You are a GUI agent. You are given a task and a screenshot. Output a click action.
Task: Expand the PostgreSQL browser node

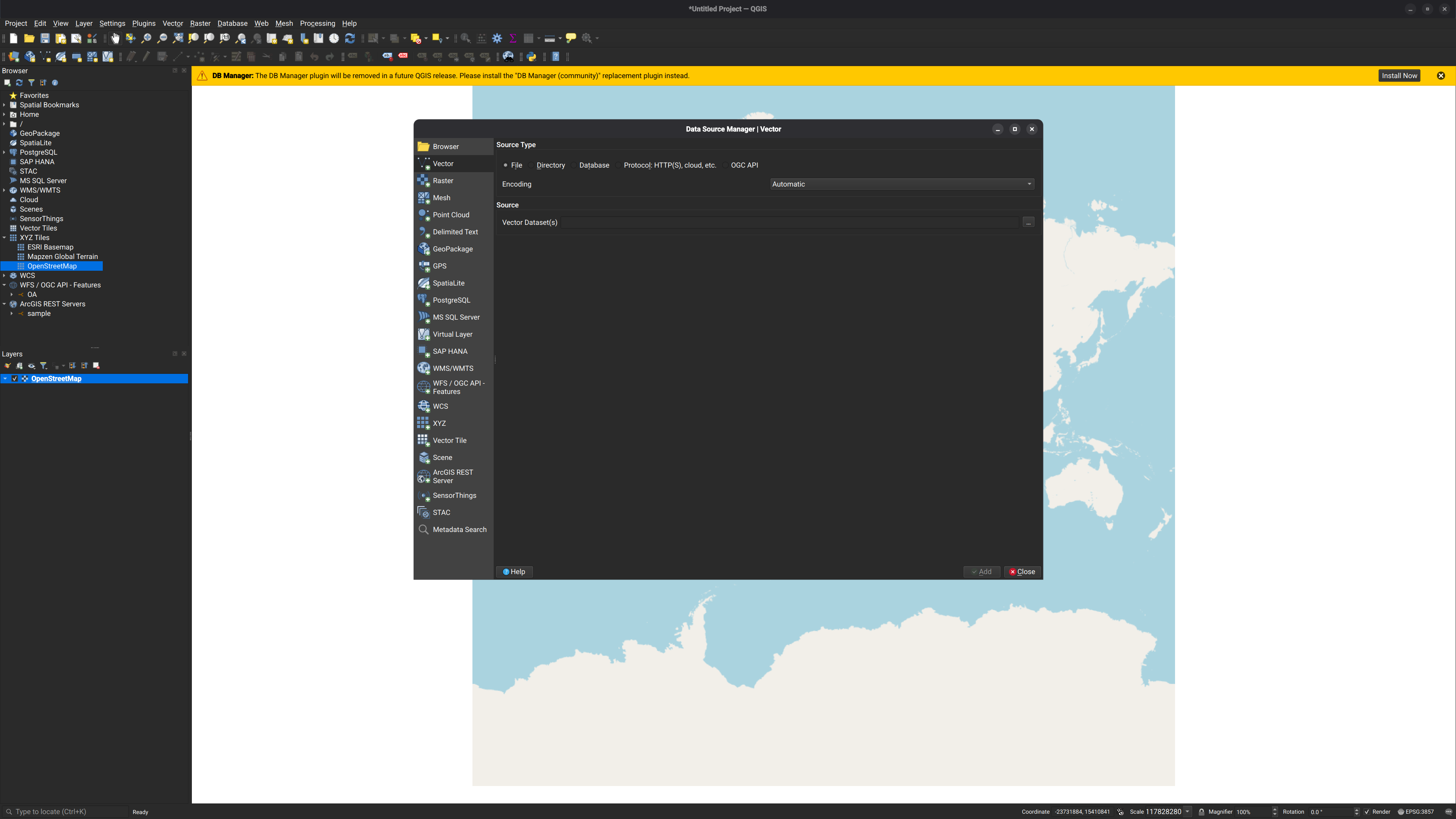tap(5, 152)
